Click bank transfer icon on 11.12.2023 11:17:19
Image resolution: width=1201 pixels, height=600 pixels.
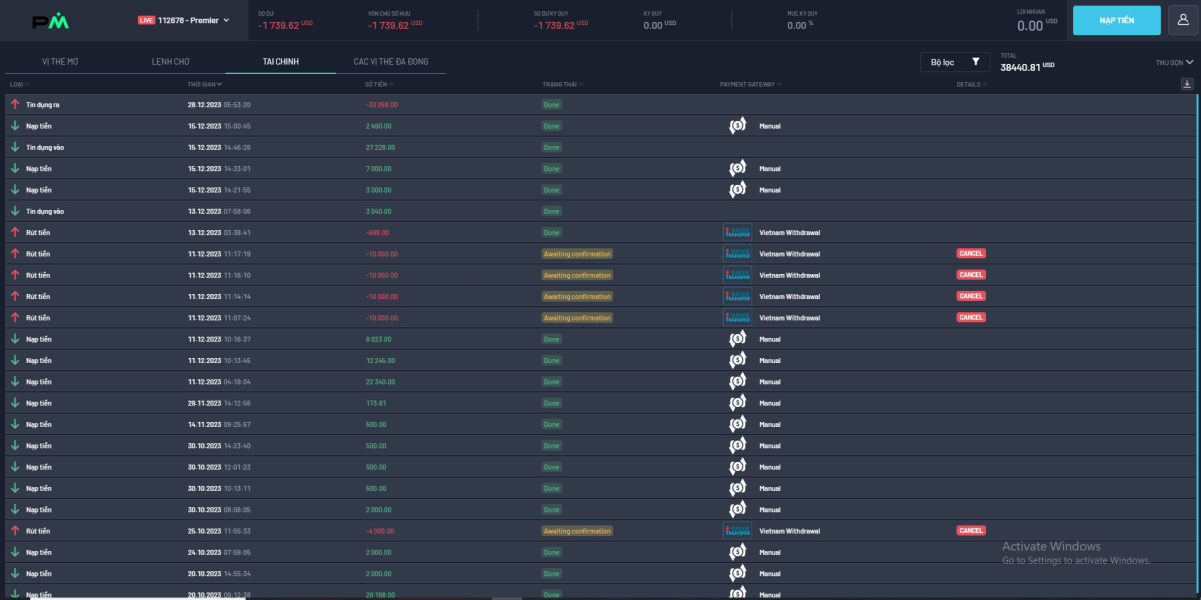point(737,254)
